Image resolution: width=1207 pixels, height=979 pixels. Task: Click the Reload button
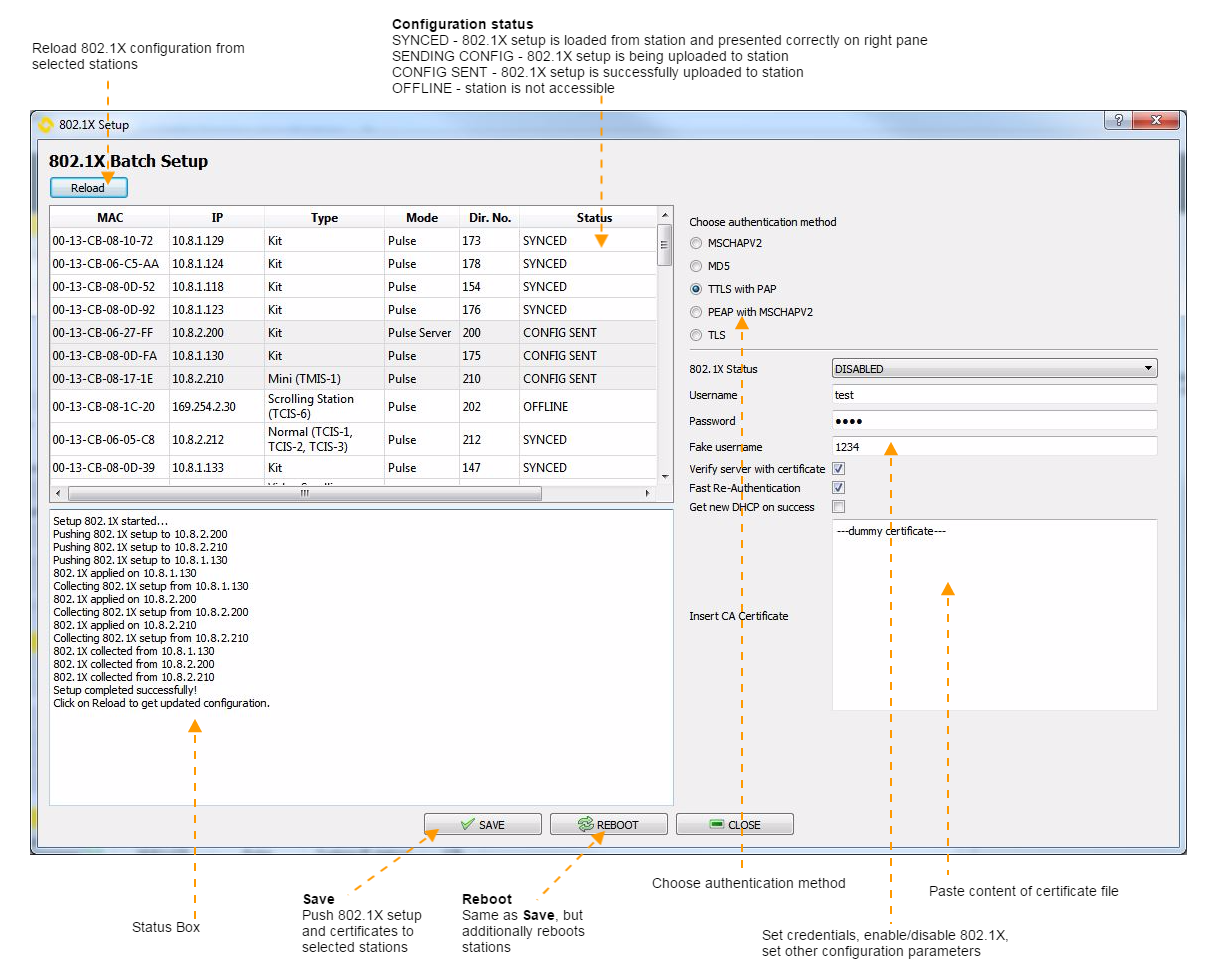click(88, 187)
